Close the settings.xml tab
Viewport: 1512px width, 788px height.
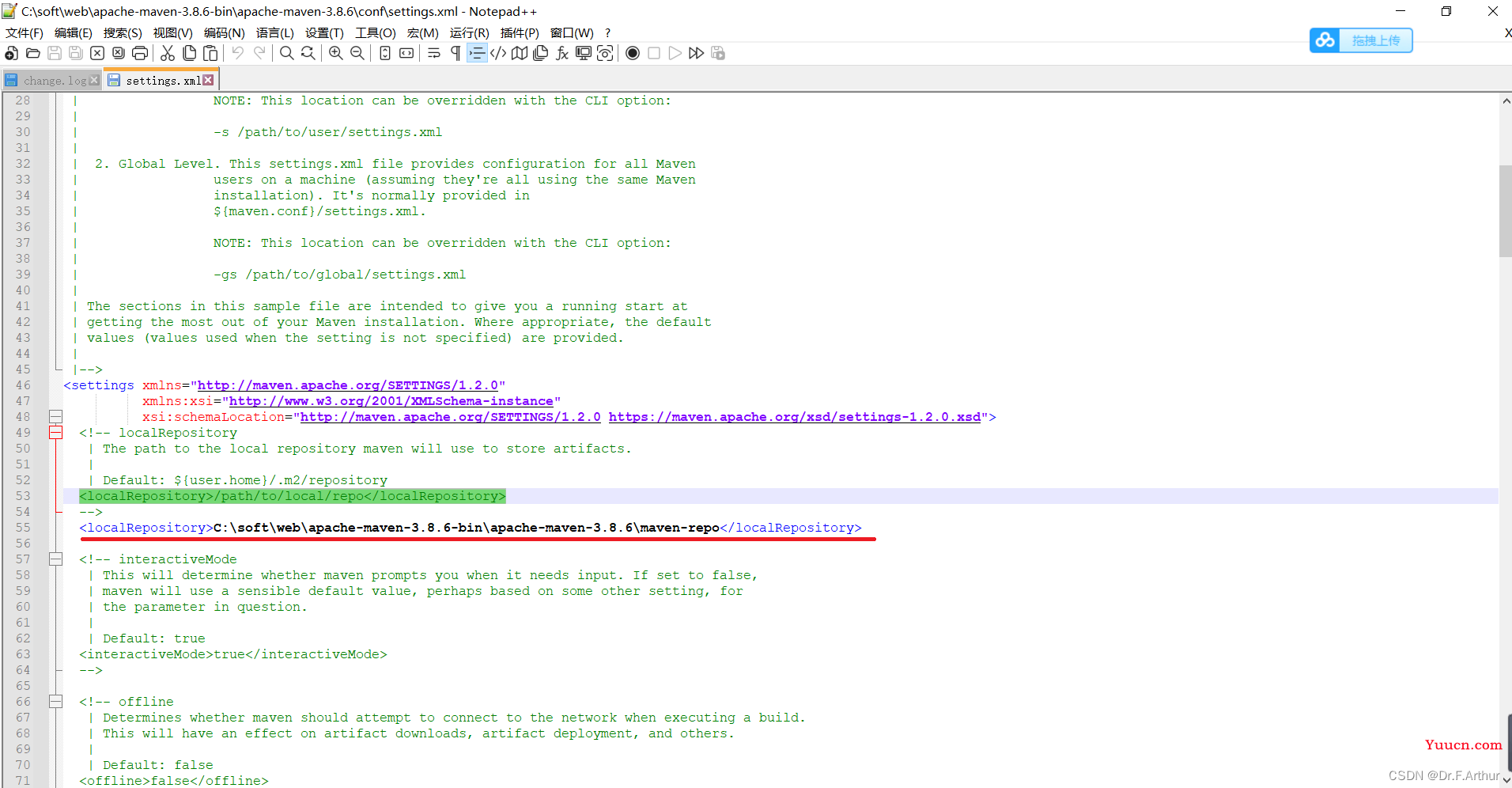click(208, 81)
